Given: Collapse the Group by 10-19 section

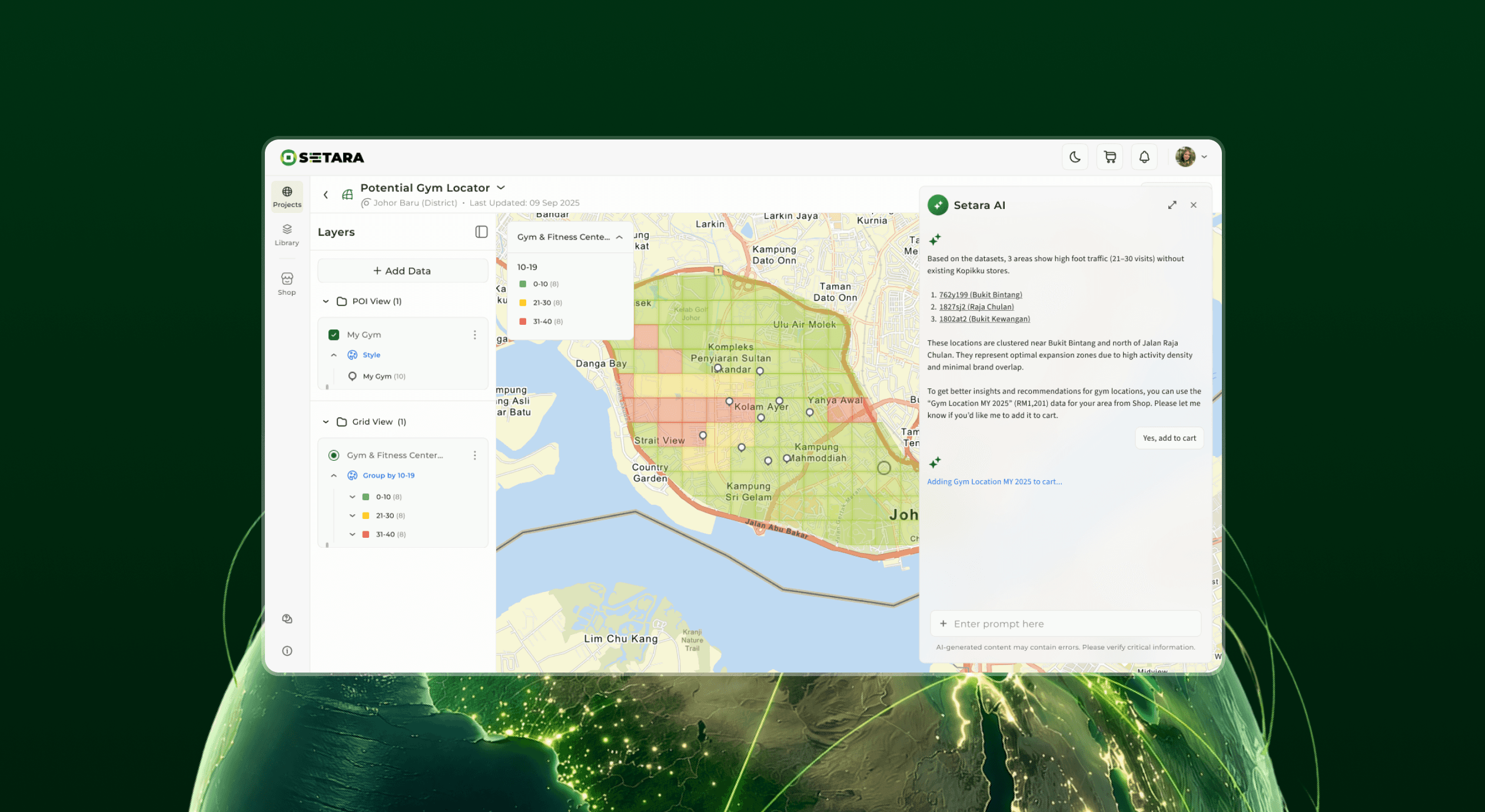Looking at the screenshot, I should click(334, 475).
